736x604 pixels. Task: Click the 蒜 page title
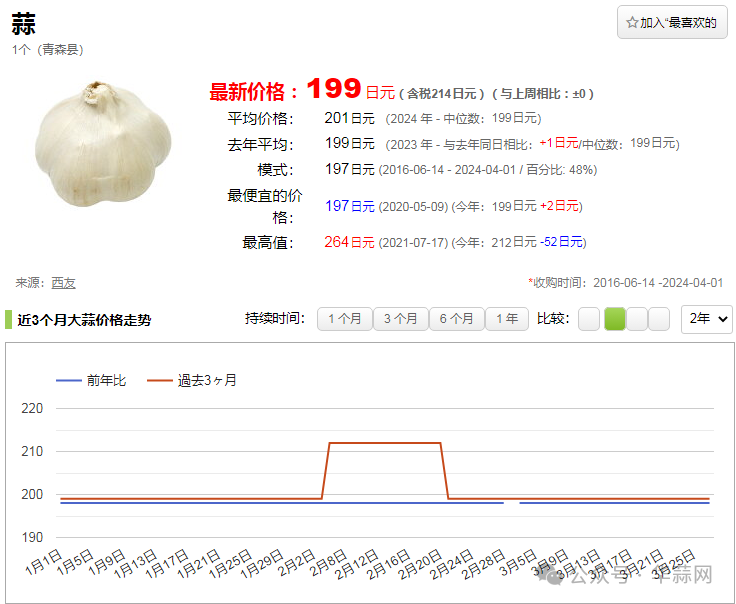[23, 24]
